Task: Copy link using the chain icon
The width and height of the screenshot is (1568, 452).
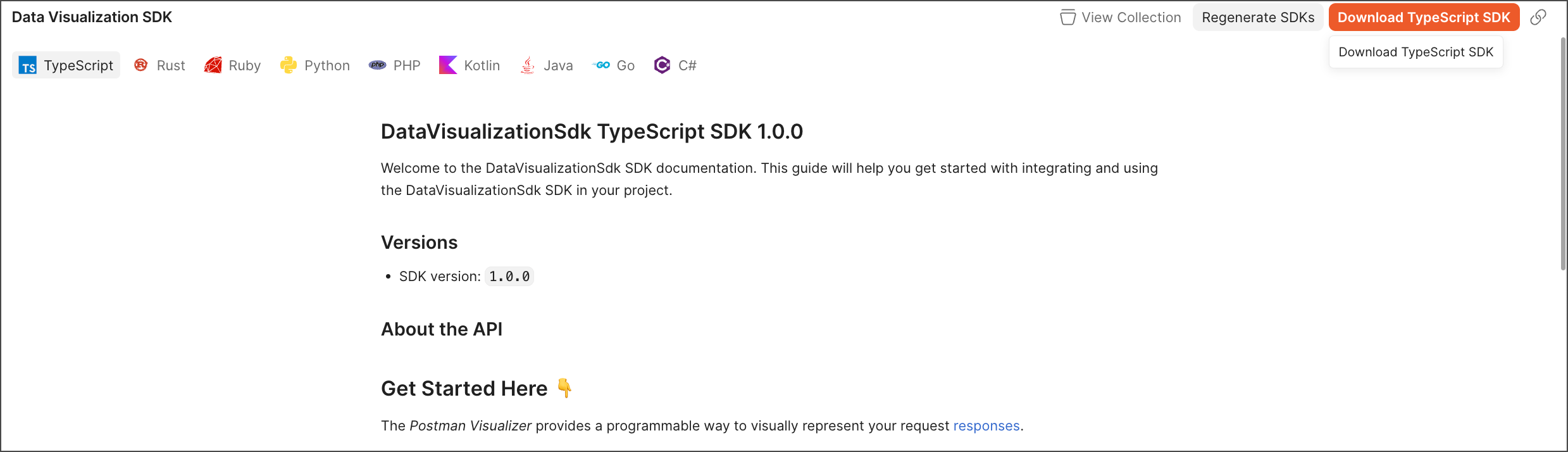Action: point(1538,17)
